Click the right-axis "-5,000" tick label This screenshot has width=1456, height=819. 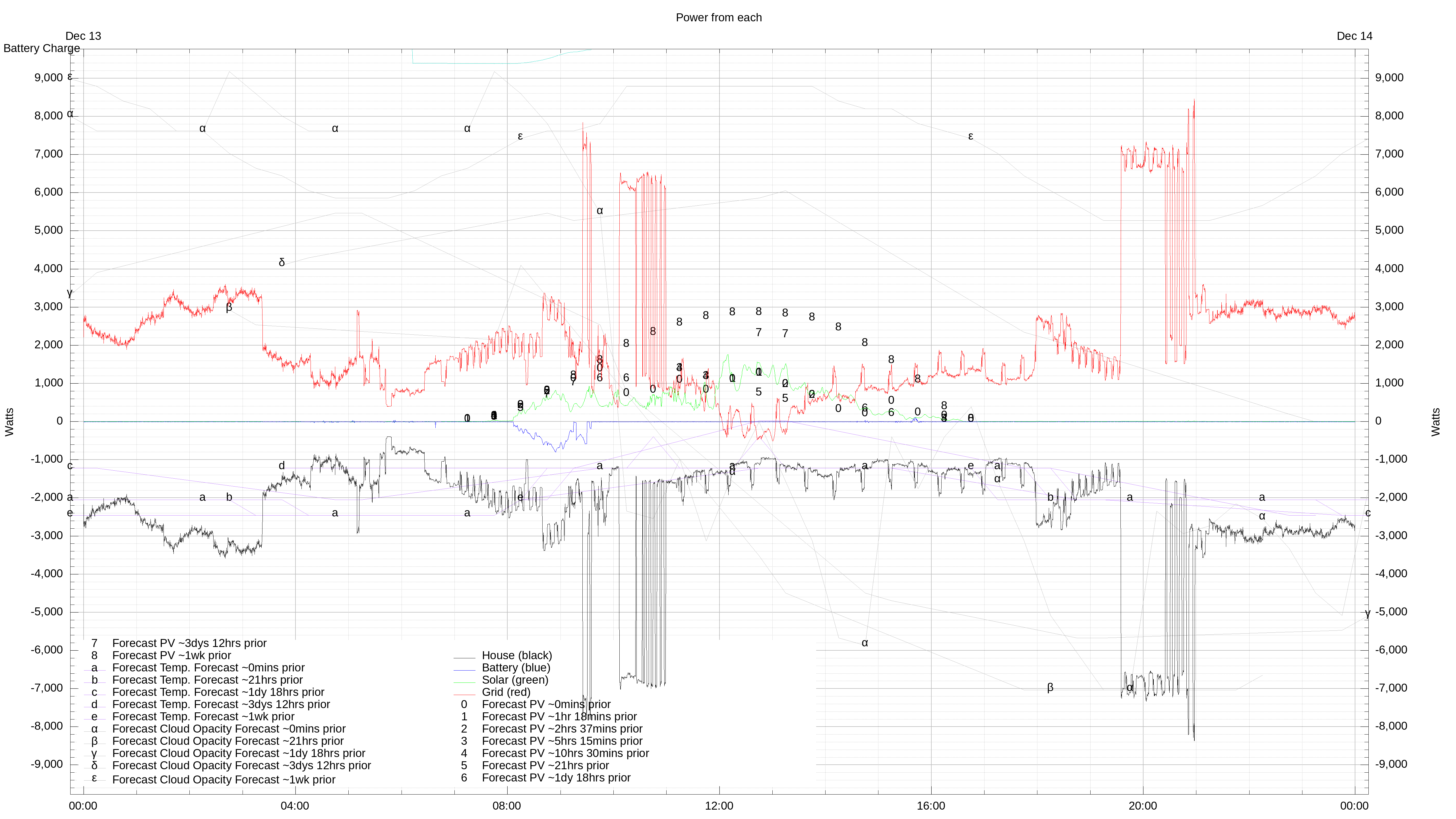(1391, 612)
